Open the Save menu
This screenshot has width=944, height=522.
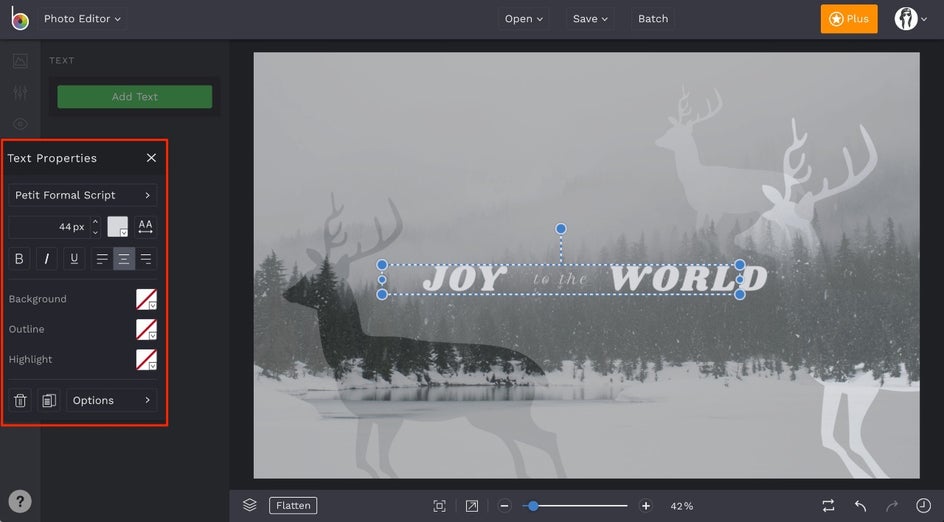pyautogui.click(x=590, y=19)
